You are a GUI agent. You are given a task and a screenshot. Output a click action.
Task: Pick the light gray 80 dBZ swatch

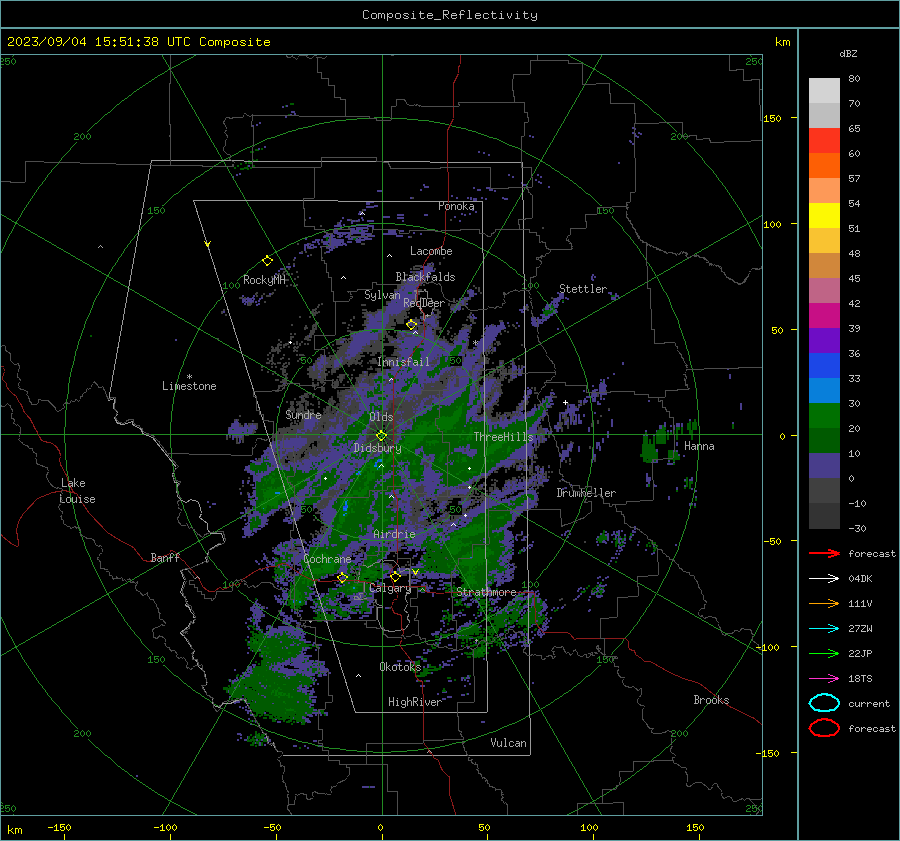(x=824, y=91)
